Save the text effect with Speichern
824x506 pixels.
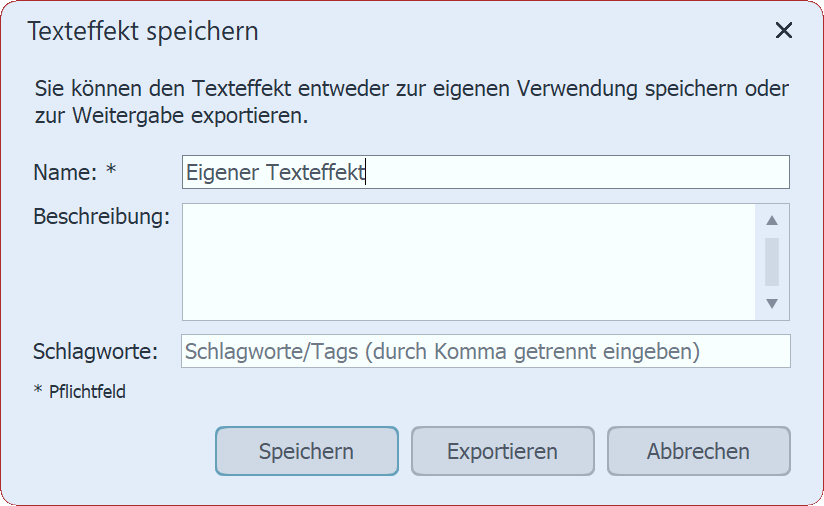[x=306, y=451]
